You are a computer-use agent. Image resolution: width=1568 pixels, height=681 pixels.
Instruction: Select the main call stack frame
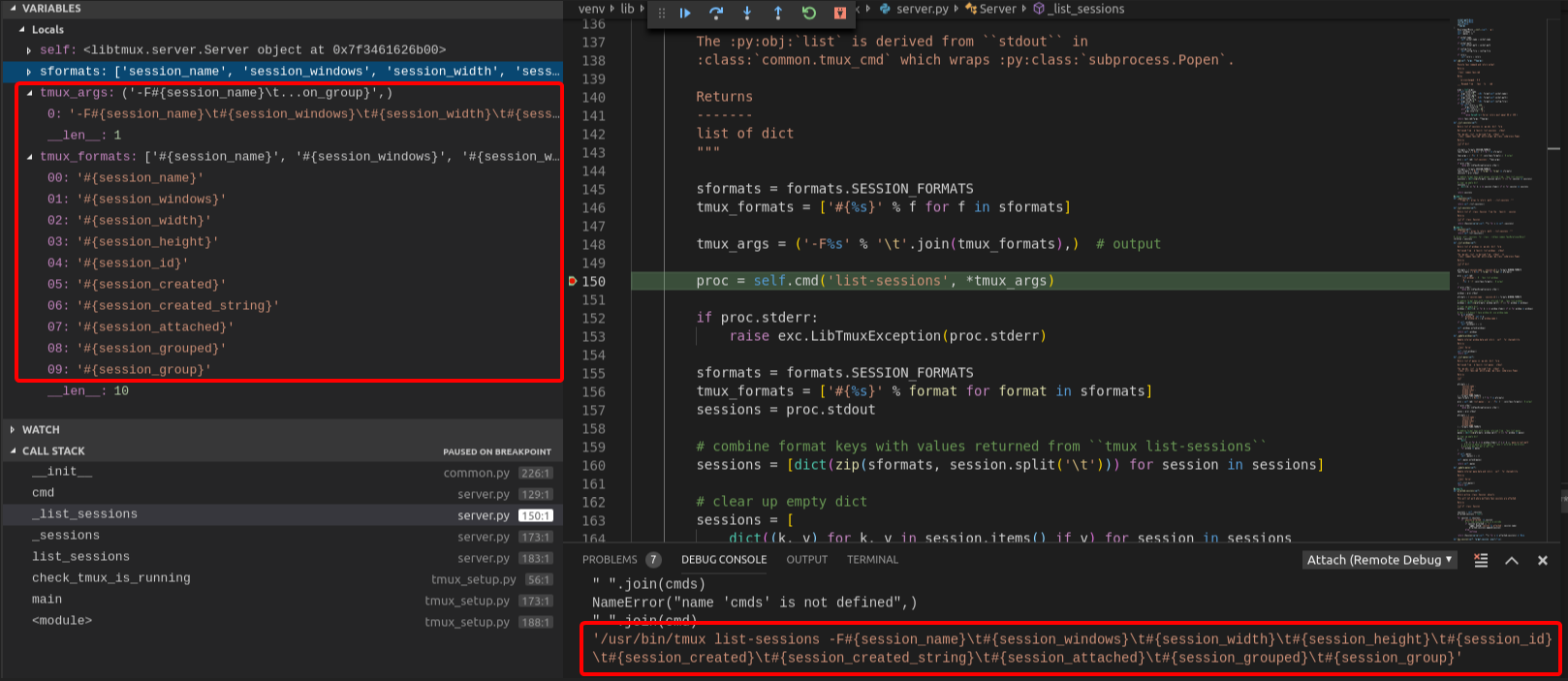pyautogui.click(x=282, y=600)
